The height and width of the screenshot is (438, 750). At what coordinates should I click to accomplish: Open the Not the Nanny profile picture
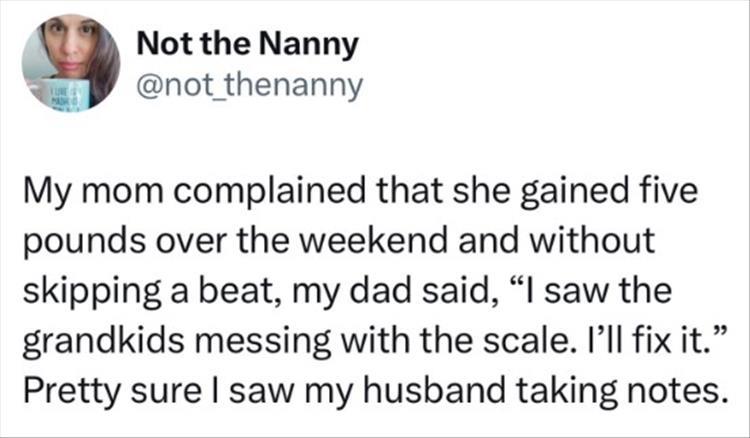[x=70, y=62]
